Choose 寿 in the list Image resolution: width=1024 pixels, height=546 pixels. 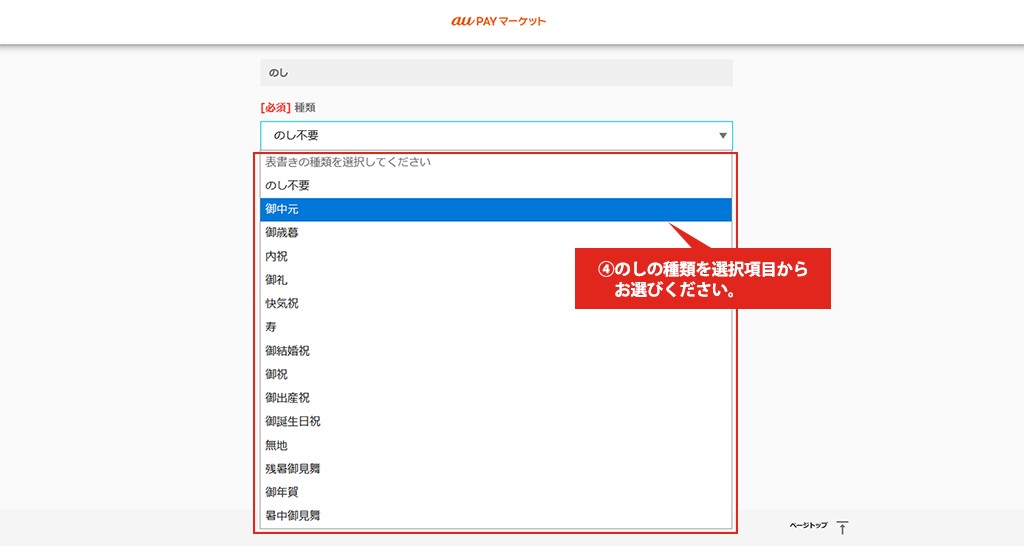[x=496, y=327]
